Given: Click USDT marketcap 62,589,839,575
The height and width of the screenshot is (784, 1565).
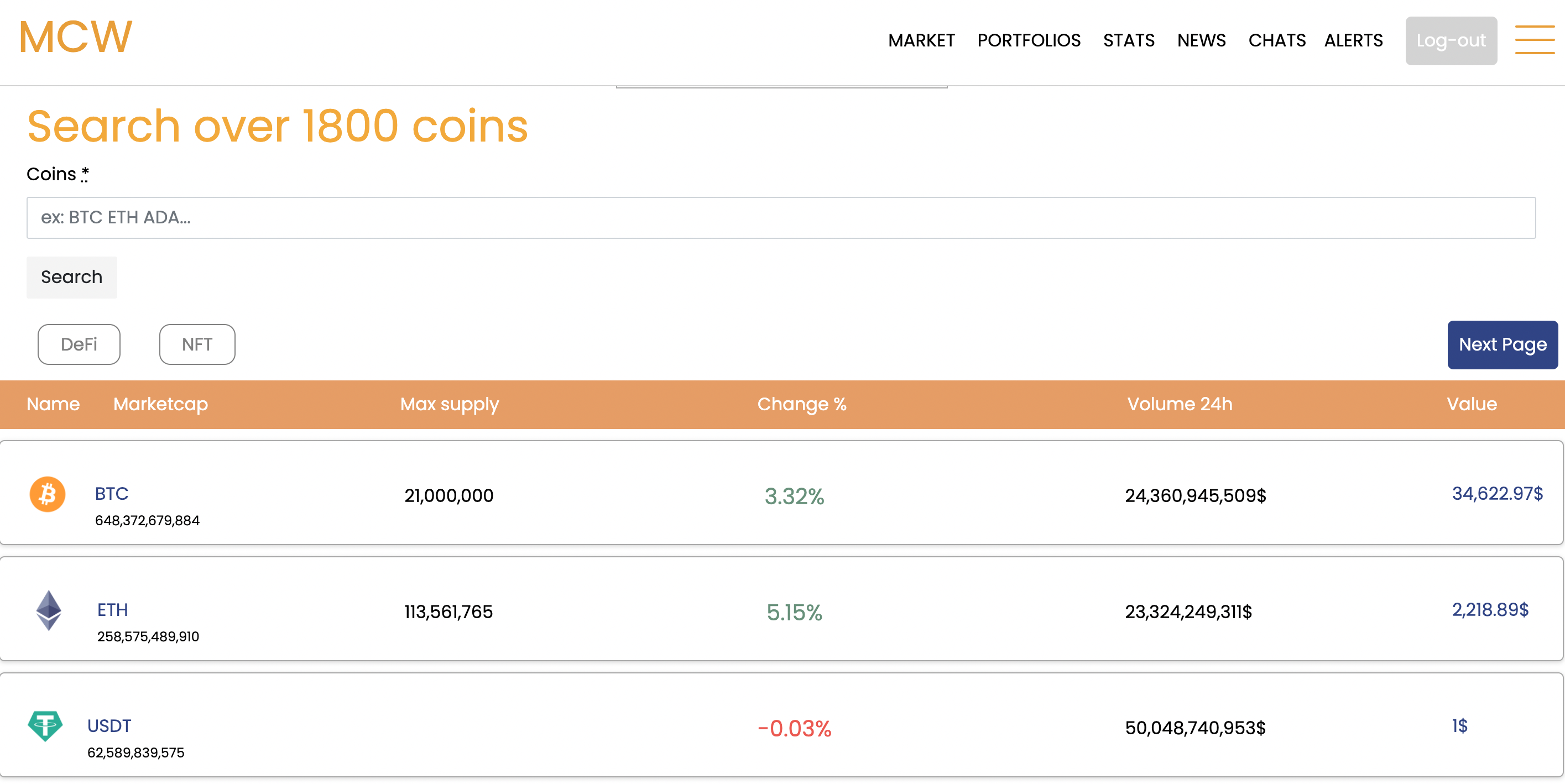Looking at the screenshot, I should pos(136,752).
